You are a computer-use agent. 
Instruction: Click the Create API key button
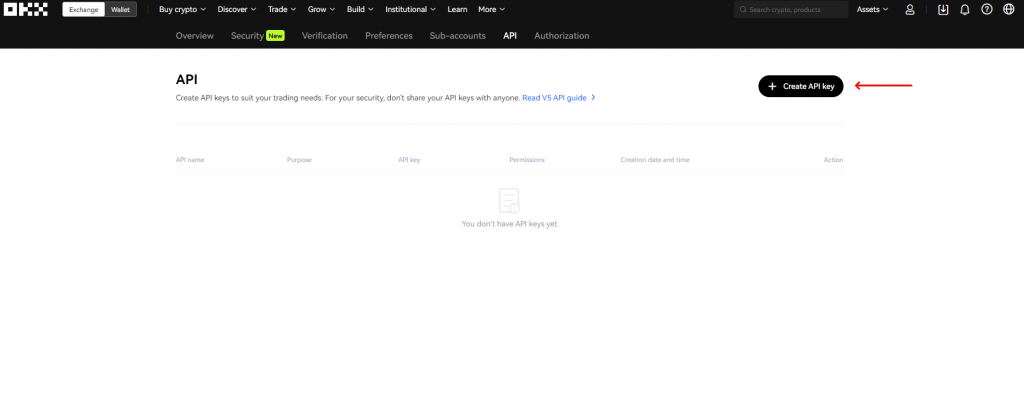(x=800, y=87)
